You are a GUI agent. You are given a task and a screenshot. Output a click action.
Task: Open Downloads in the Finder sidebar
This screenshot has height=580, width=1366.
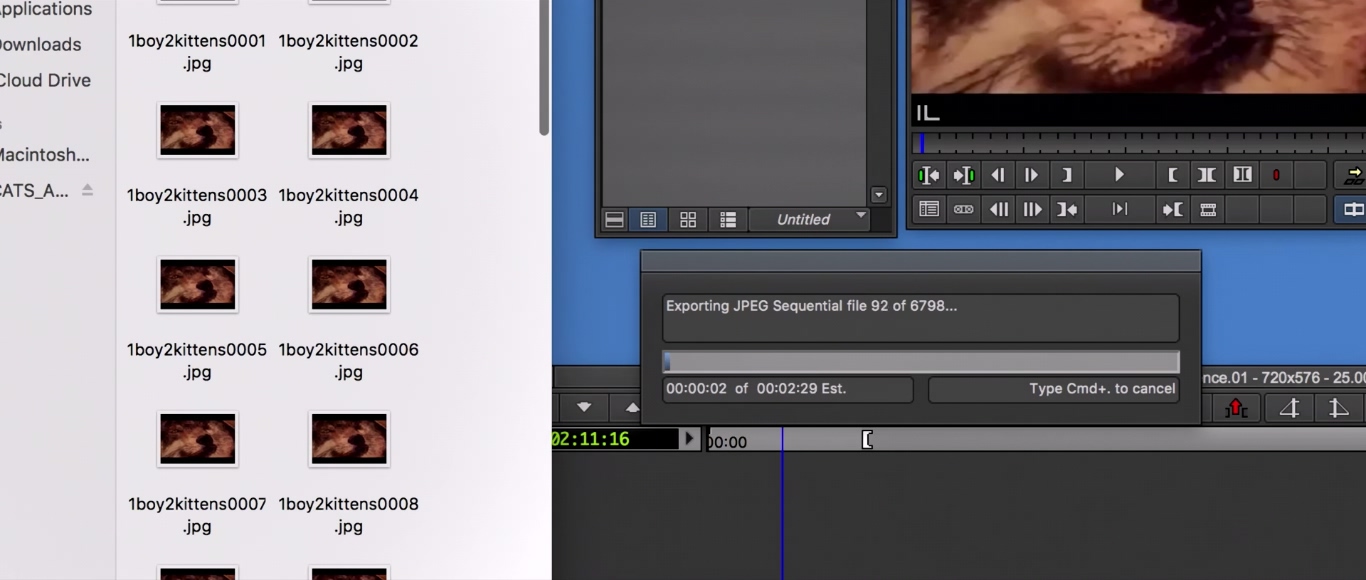click(x=40, y=44)
